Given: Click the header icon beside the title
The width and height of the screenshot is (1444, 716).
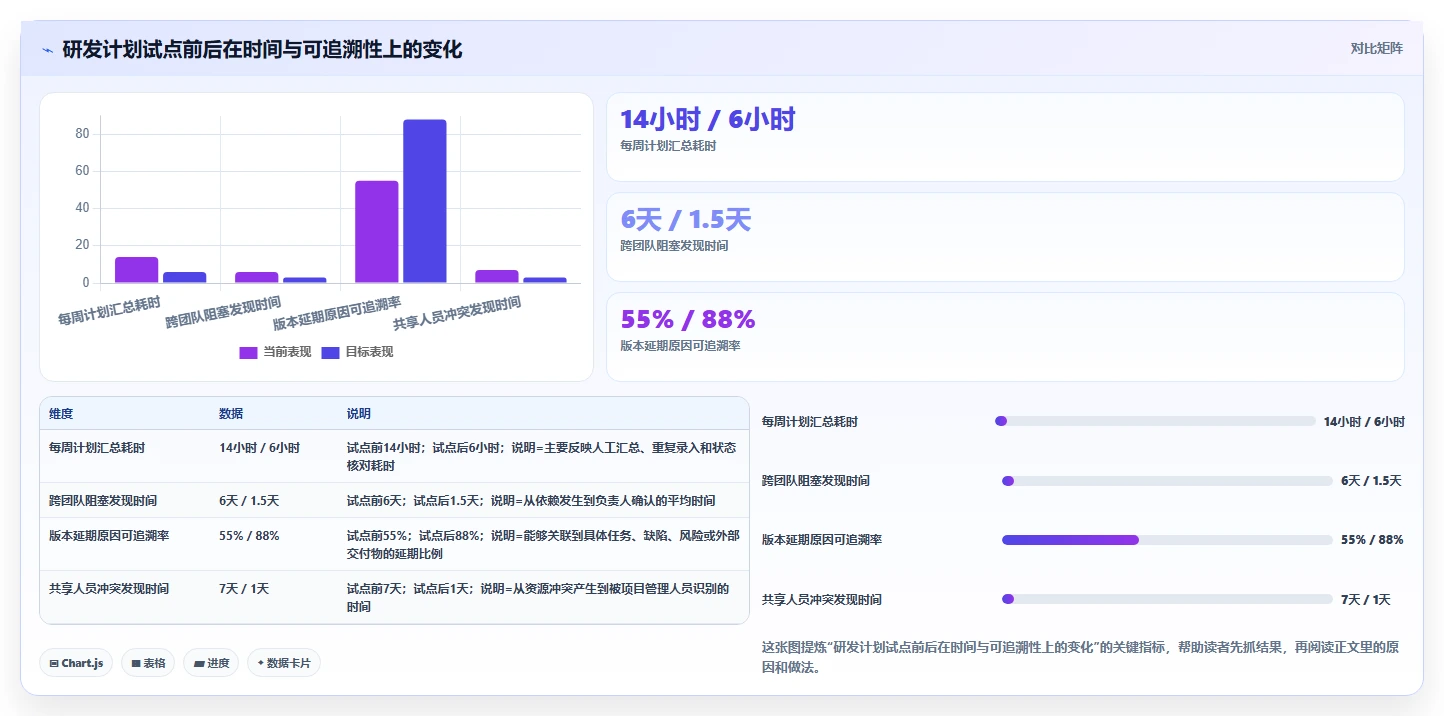Looking at the screenshot, I should tap(47, 49).
